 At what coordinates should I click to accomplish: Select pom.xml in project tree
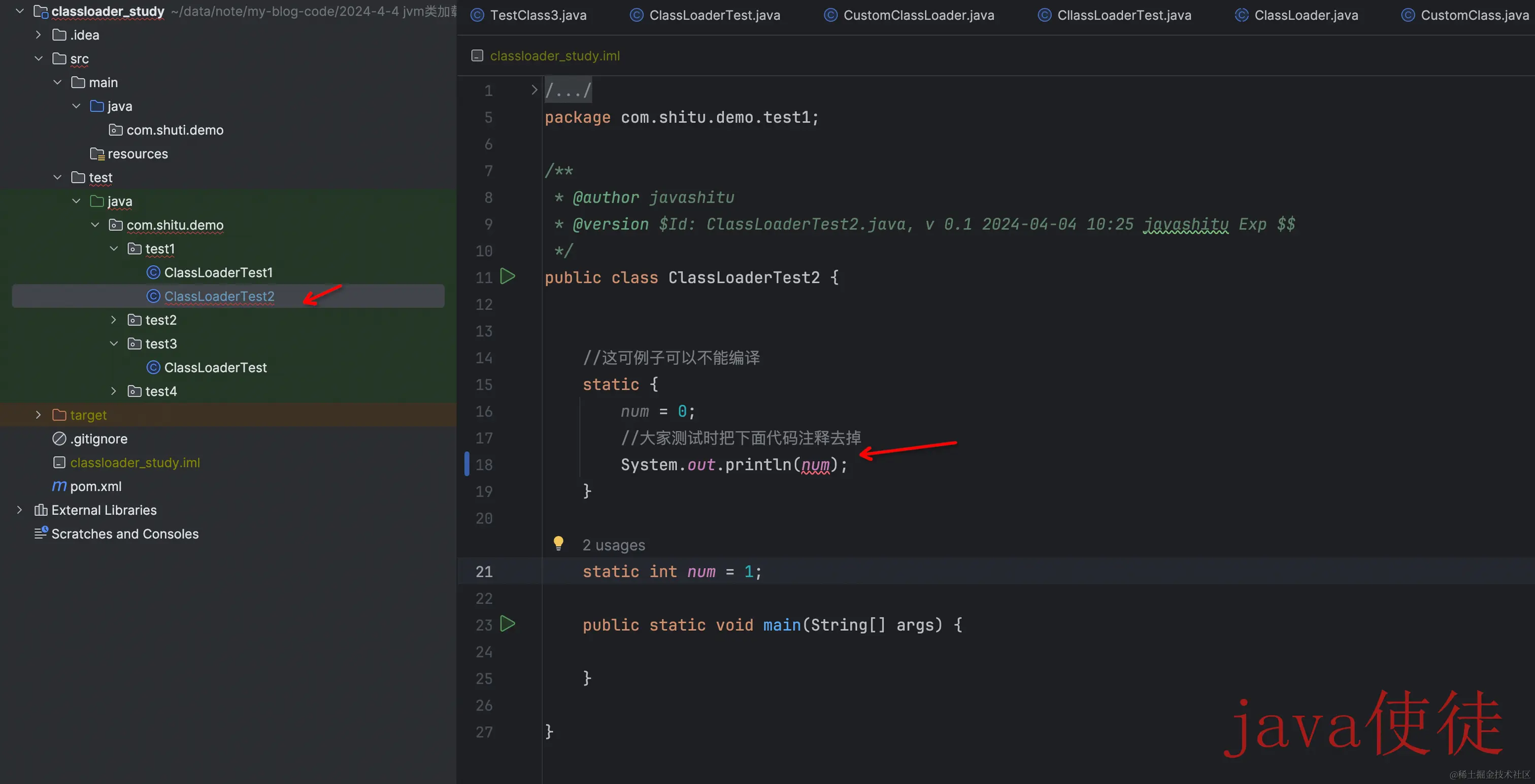(95, 486)
